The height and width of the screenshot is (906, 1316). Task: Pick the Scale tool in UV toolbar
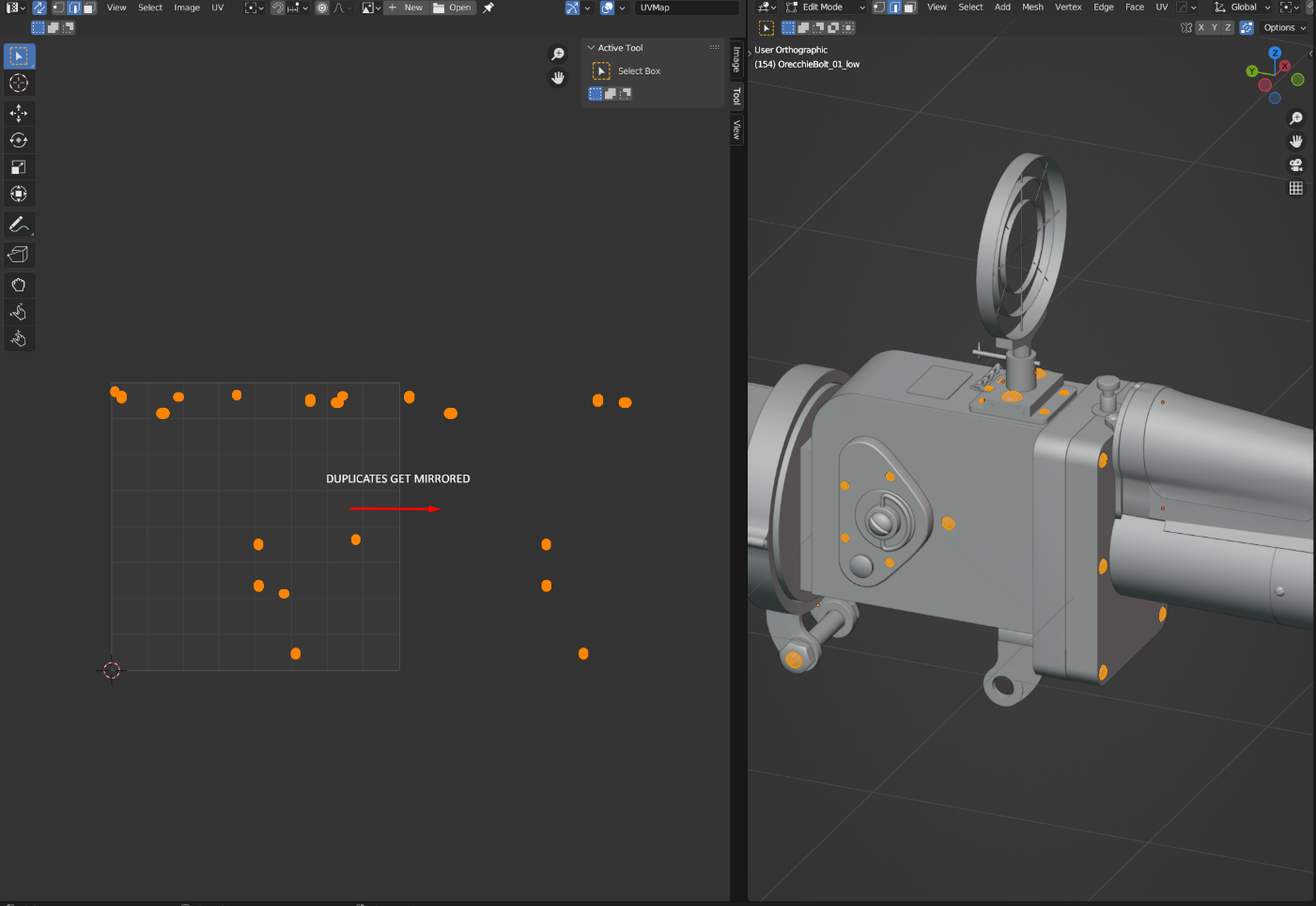click(x=19, y=167)
